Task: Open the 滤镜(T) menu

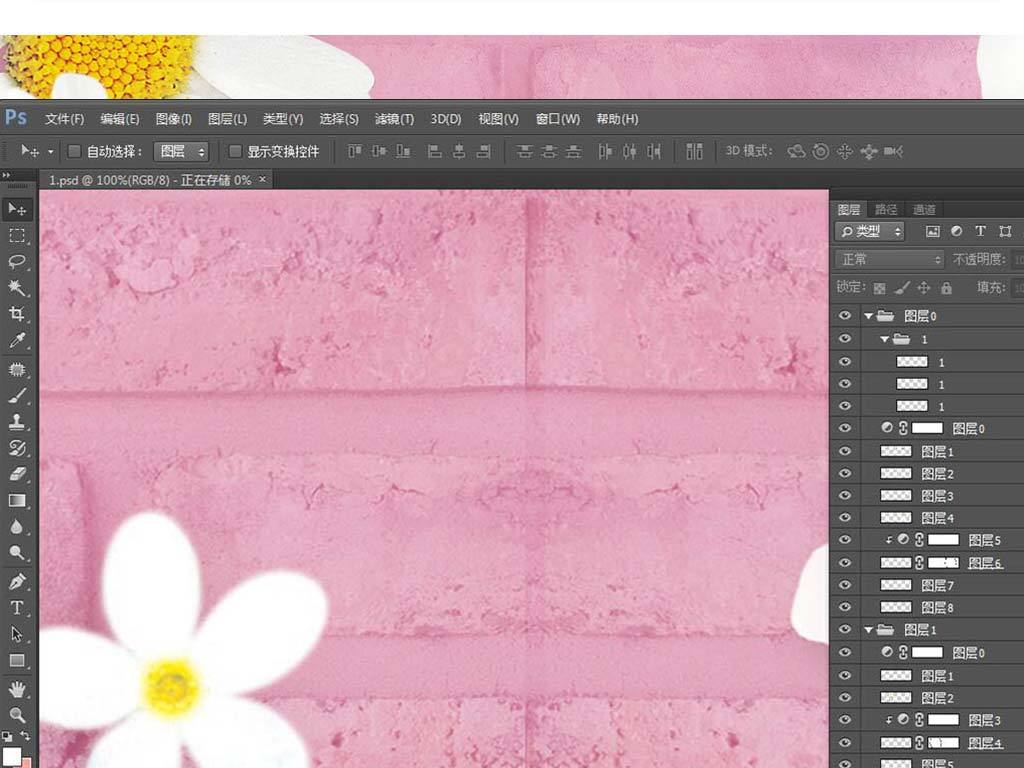Action: pyautogui.click(x=394, y=119)
